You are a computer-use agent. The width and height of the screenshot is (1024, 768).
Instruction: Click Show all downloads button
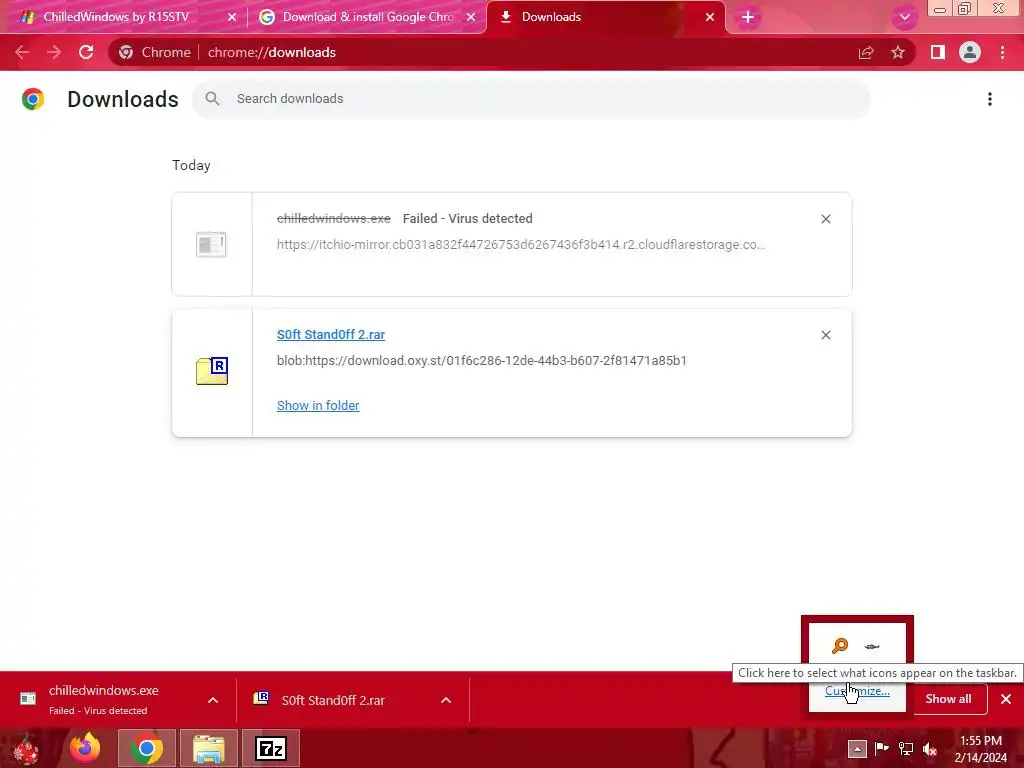(948, 699)
